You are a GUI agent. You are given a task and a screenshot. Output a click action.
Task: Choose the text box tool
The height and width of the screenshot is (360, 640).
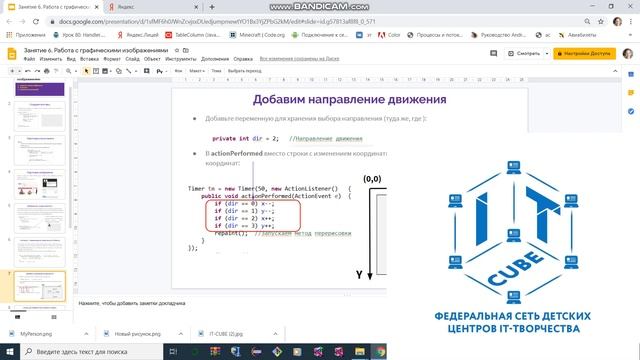pos(96,71)
